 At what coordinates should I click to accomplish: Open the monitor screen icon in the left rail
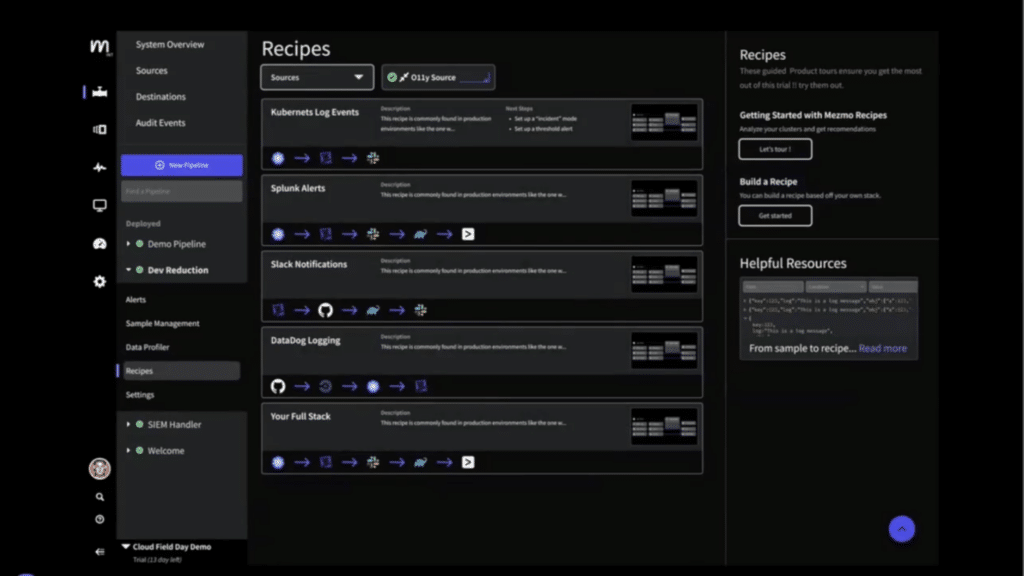99,206
